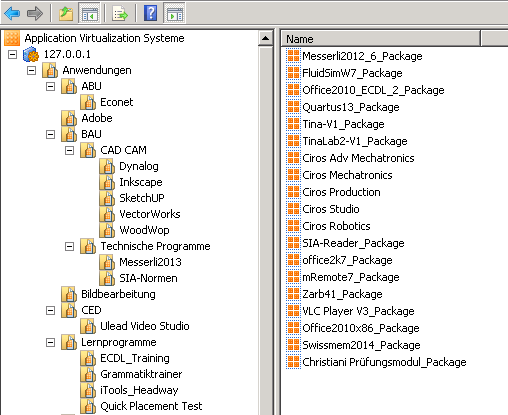The width and height of the screenshot is (508, 415).
Task: Select ECDL_Training in the tree
Action: tap(135, 358)
